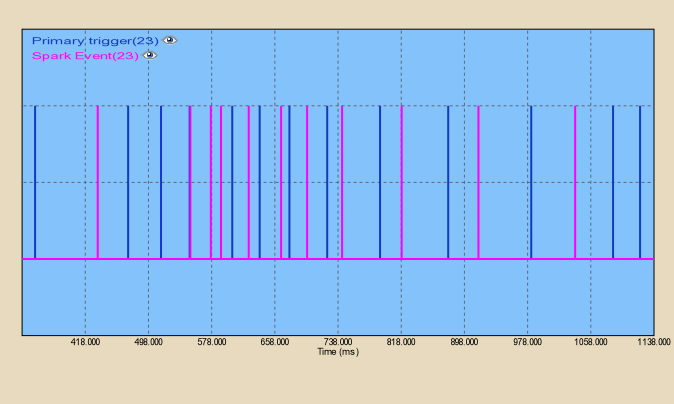
Task: Click the 1138.000 time axis label
Action: pyautogui.click(x=654, y=342)
